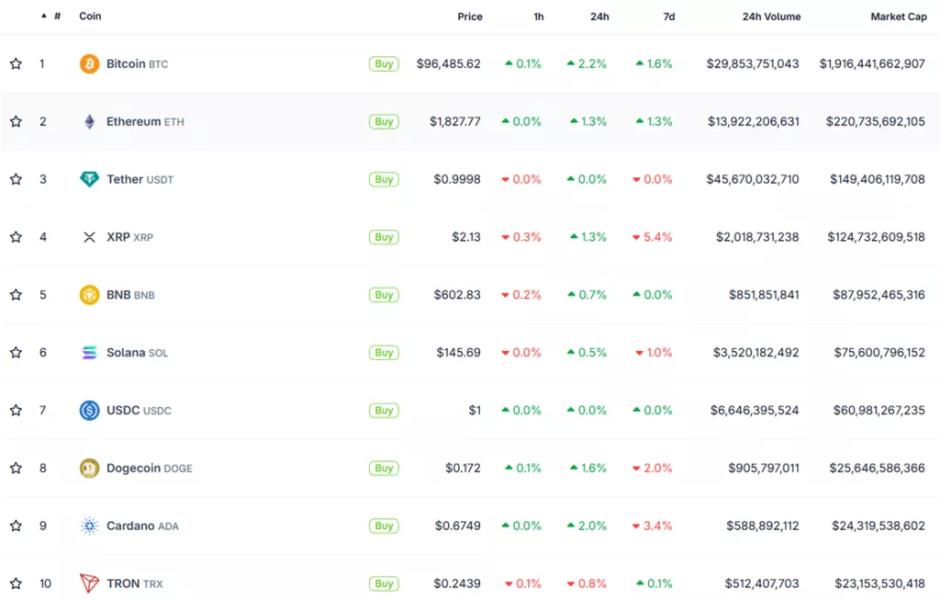Star Bitcoin to add to watchlist
940x600 pixels.
[16, 64]
